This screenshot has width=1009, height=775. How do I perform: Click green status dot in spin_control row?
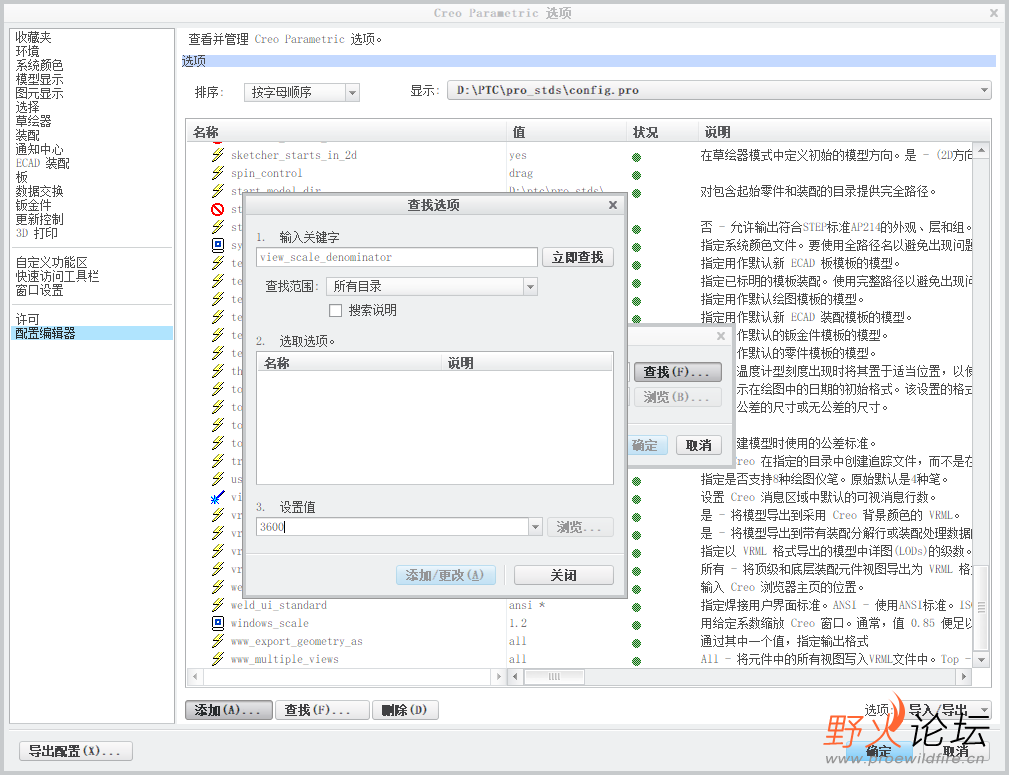tap(636, 175)
